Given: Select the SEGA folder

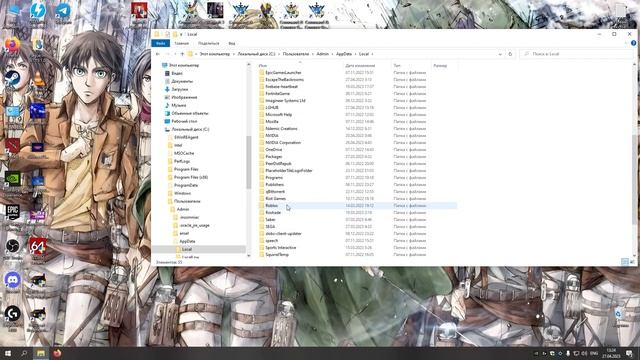Looking at the screenshot, I should point(270,227).
